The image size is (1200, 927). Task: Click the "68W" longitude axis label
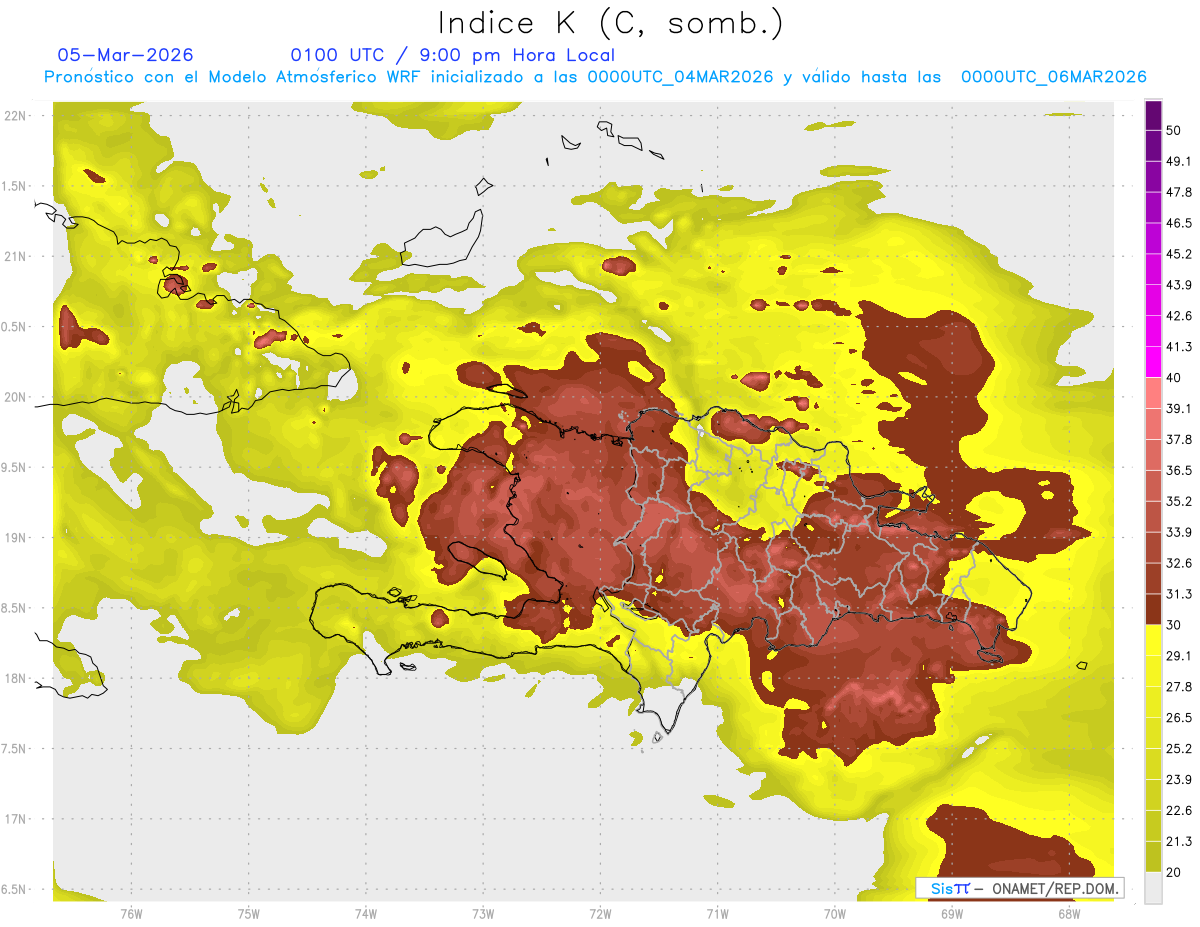pyautogui.click(x=1068, y=913)
